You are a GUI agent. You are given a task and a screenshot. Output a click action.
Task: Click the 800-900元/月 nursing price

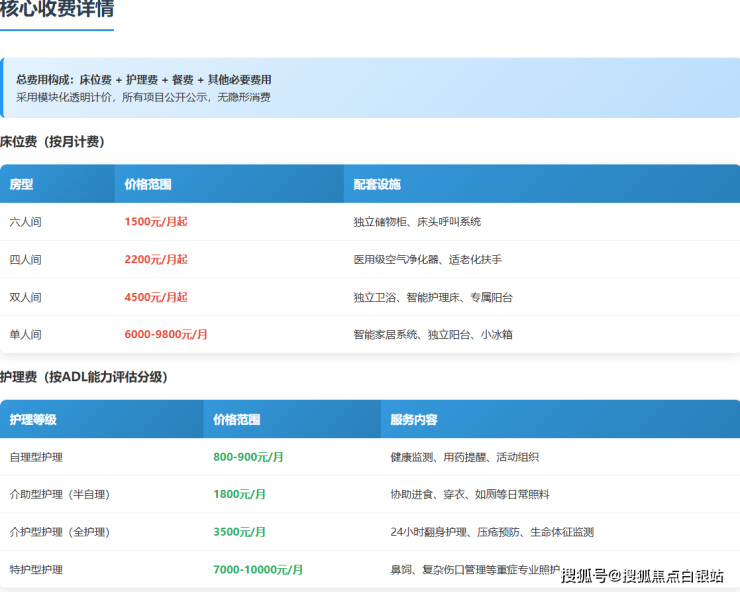pyautogui.click(x=249, y=457)
